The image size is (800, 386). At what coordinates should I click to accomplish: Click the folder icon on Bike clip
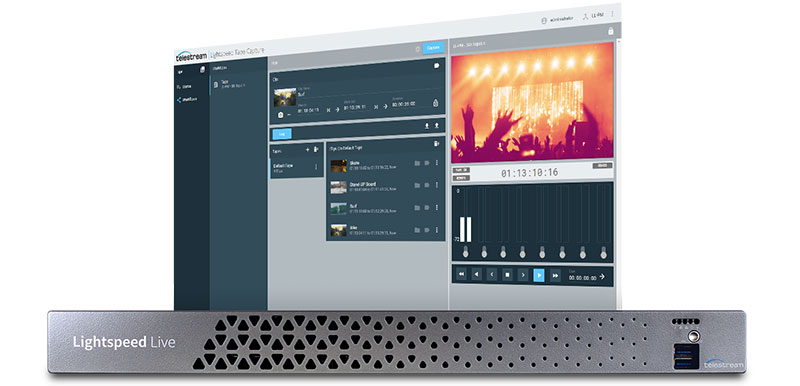417,230
